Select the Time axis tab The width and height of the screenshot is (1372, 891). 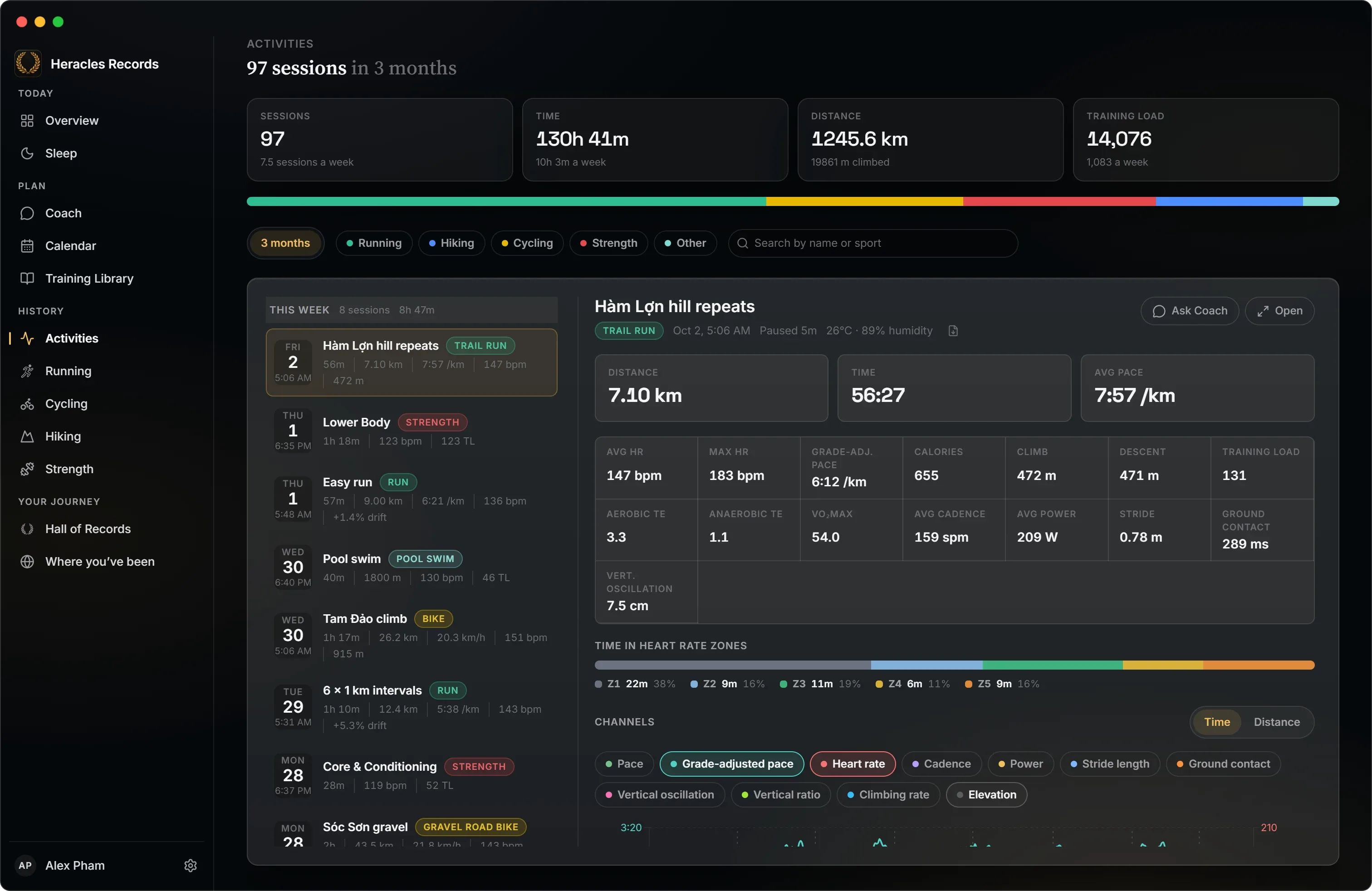[1217, 722]
